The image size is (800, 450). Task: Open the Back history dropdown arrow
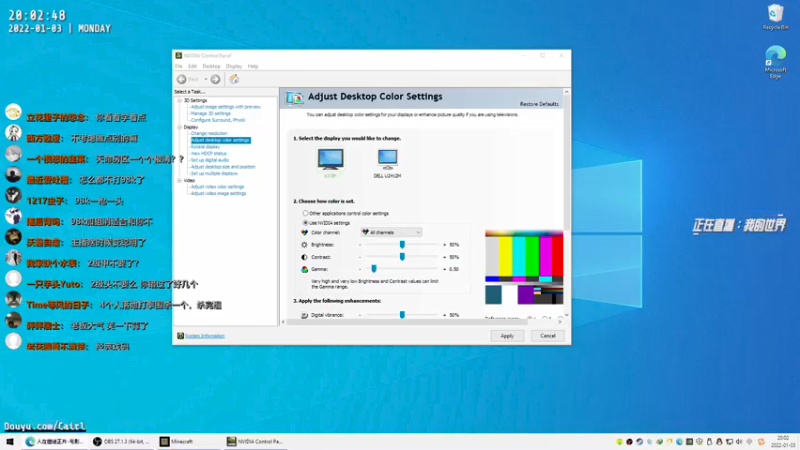point(206,79)
